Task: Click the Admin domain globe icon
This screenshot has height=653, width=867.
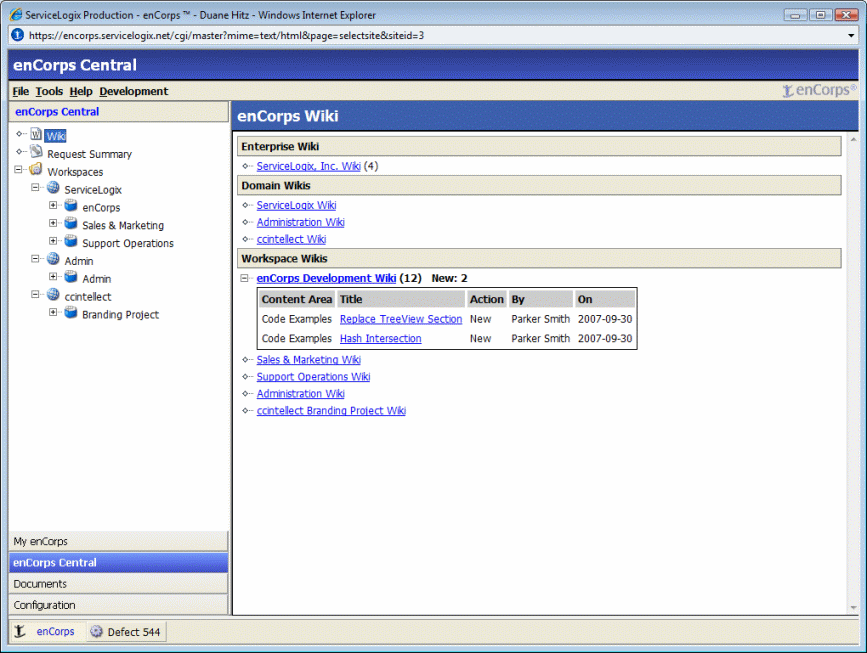Action: [x=53, y=259]
